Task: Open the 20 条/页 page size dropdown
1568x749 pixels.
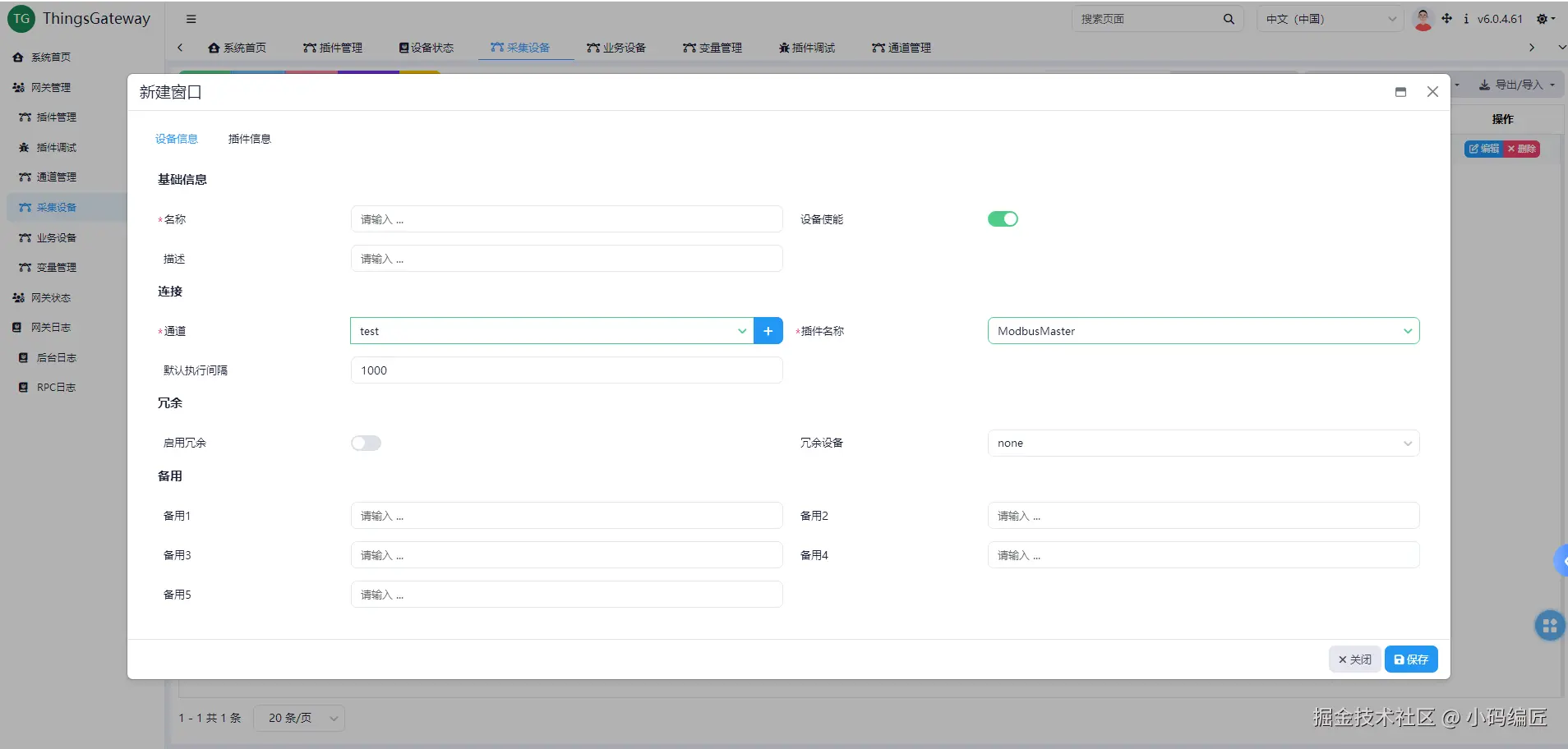Action: (299, 718)
